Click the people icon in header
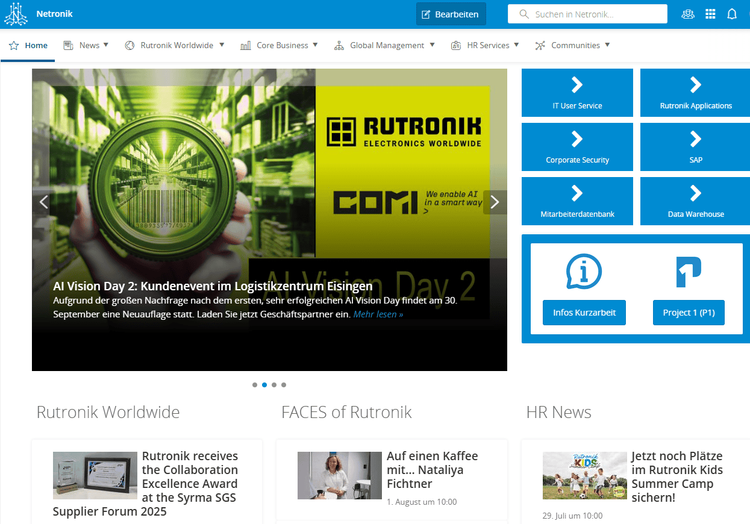Screen dimensions: 750x524 (x=687, y=14)
